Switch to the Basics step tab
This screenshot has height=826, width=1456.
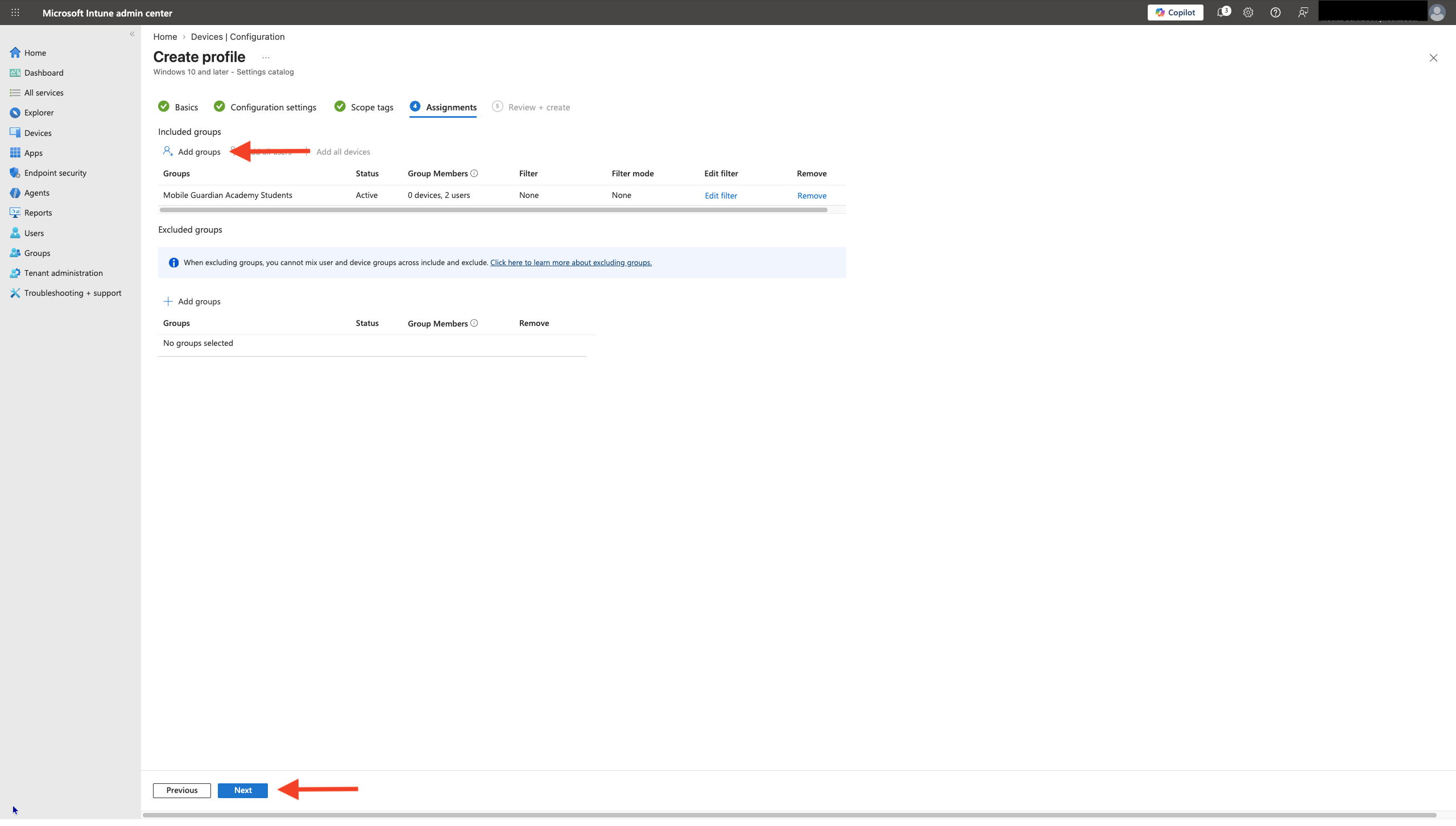point(179,107)
